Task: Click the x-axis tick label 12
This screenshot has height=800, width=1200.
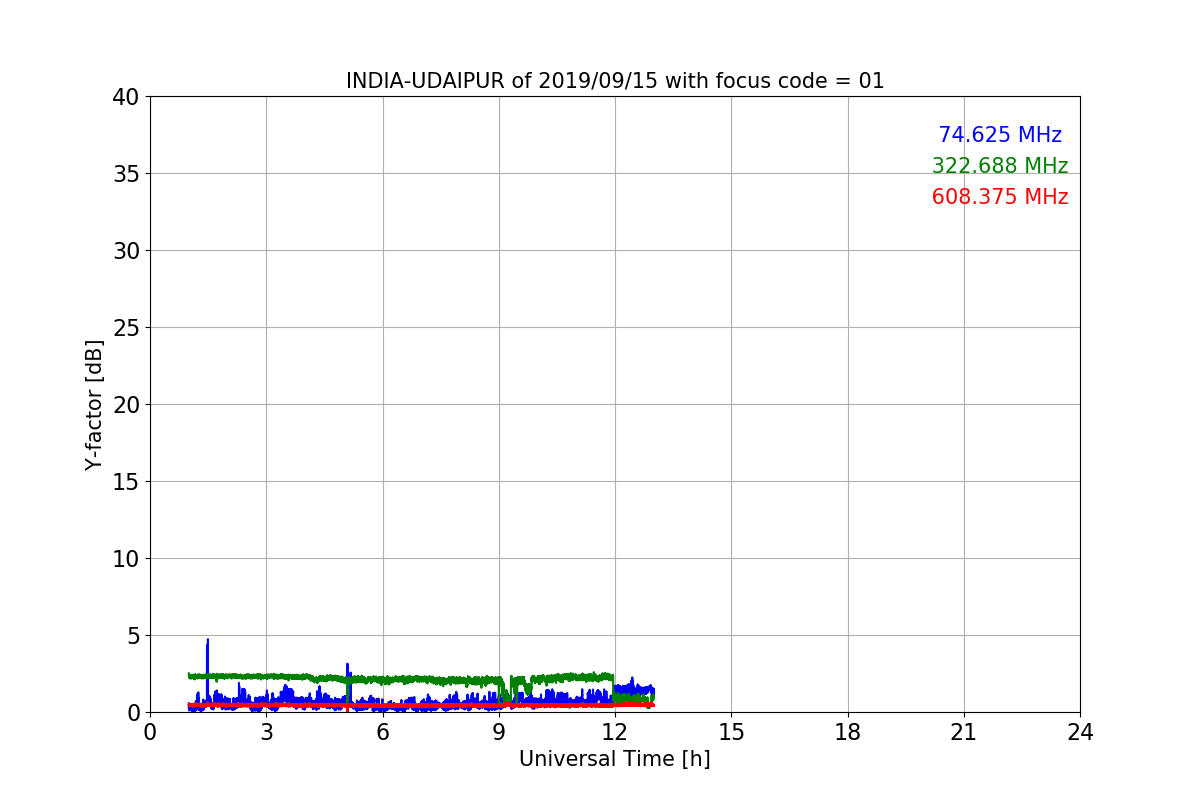Action: click(x=615, y=732)
